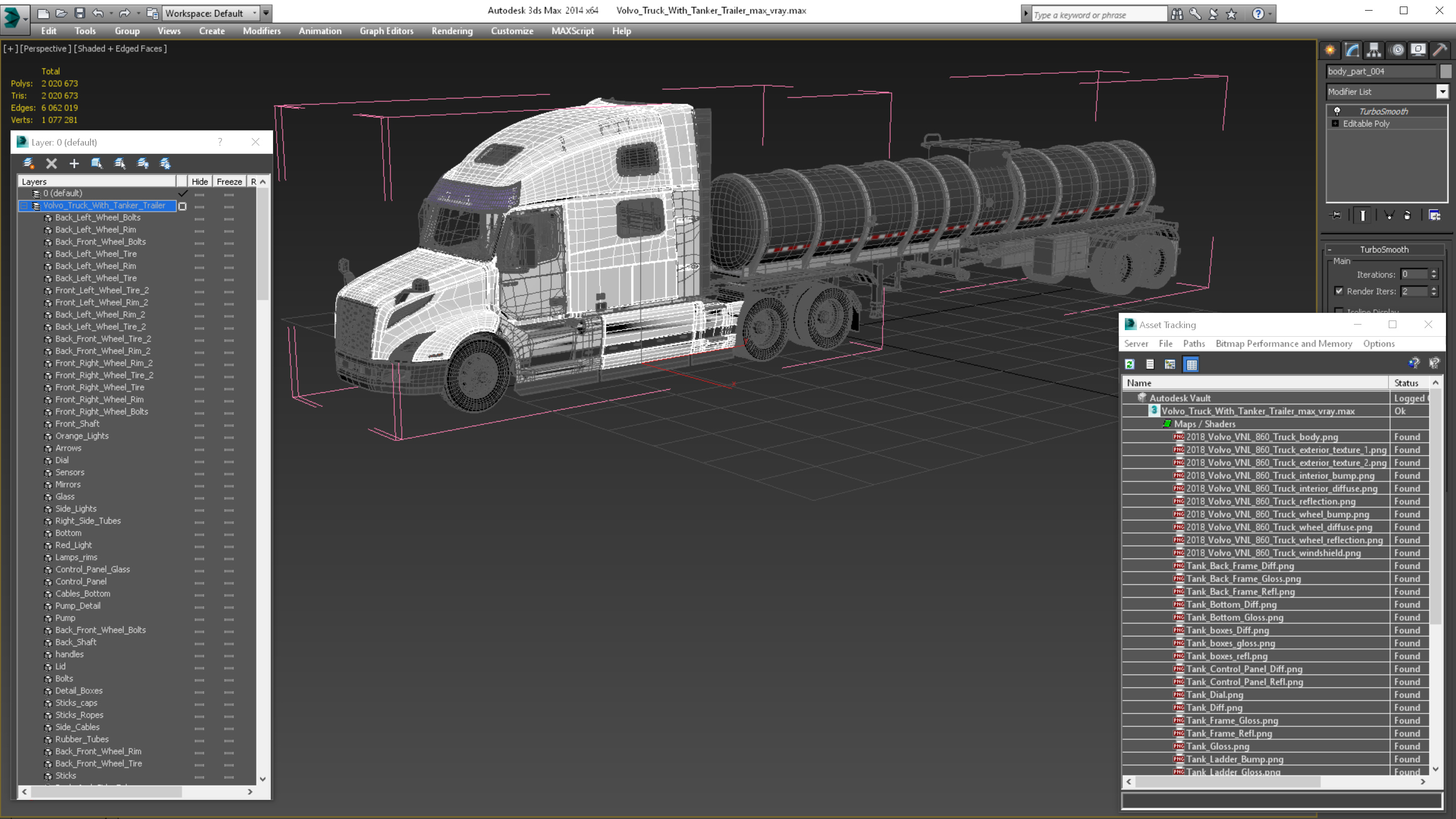
Task: Select Tree View icon in Asset Tracking
Action: tap(1170, 364)
